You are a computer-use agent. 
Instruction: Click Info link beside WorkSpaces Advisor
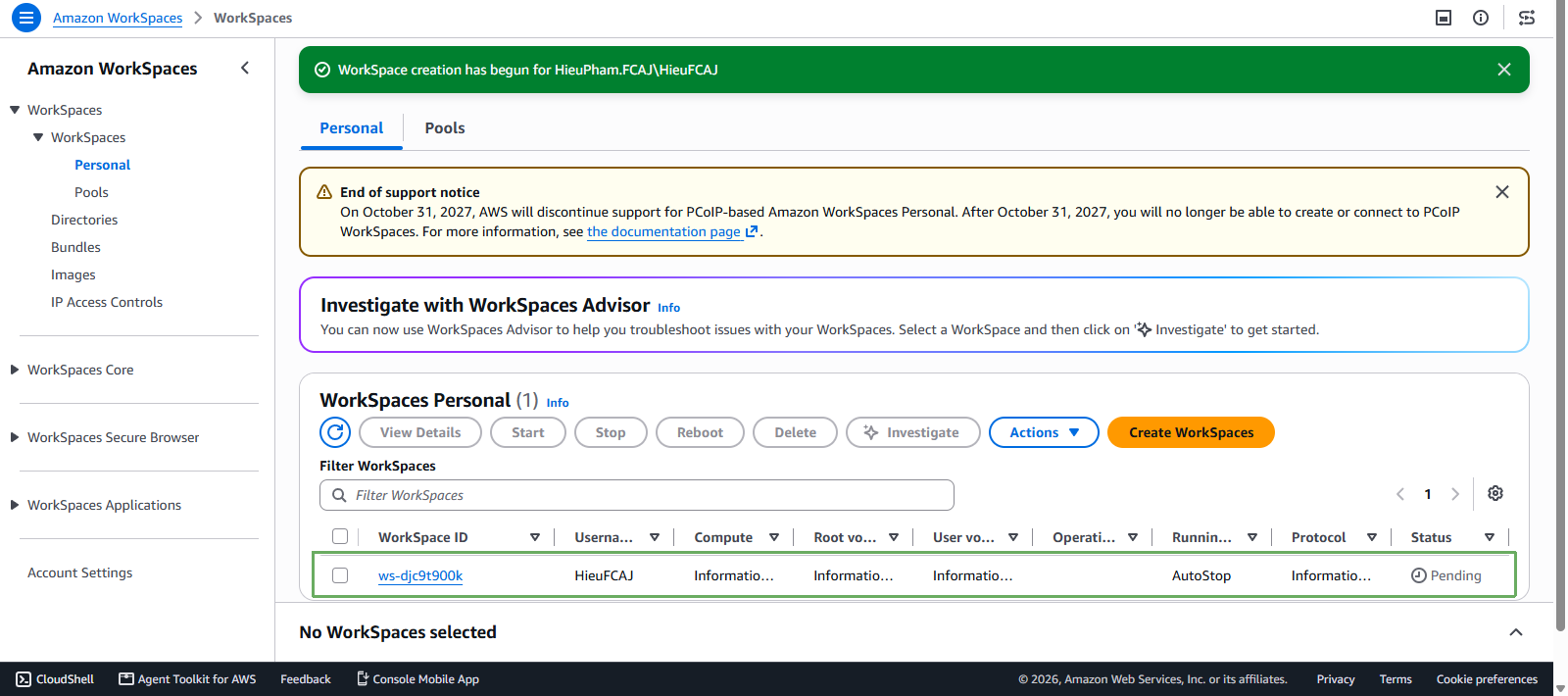coord(668,308)
